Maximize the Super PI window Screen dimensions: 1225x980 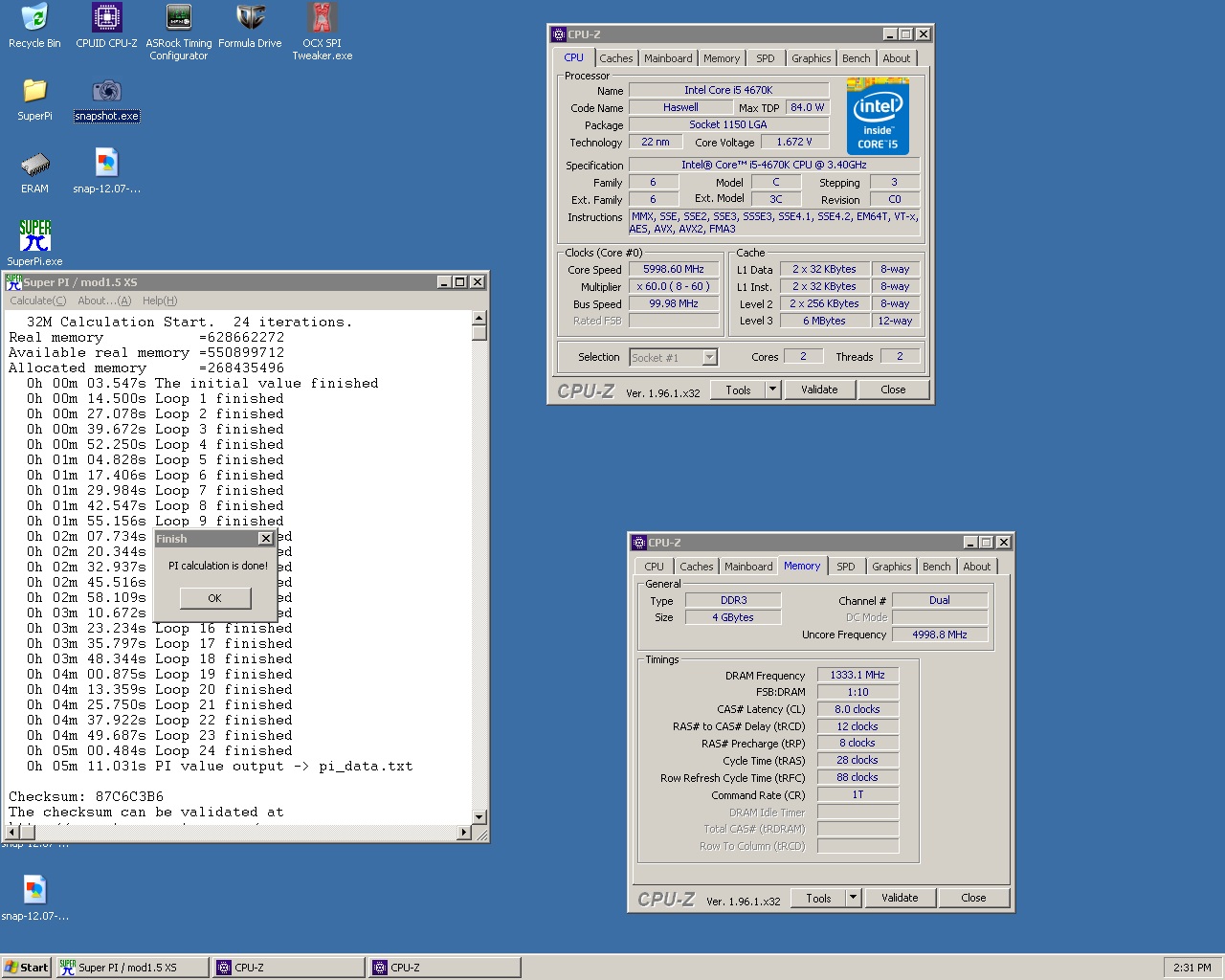pyautogui.click(x=460, y=282)
